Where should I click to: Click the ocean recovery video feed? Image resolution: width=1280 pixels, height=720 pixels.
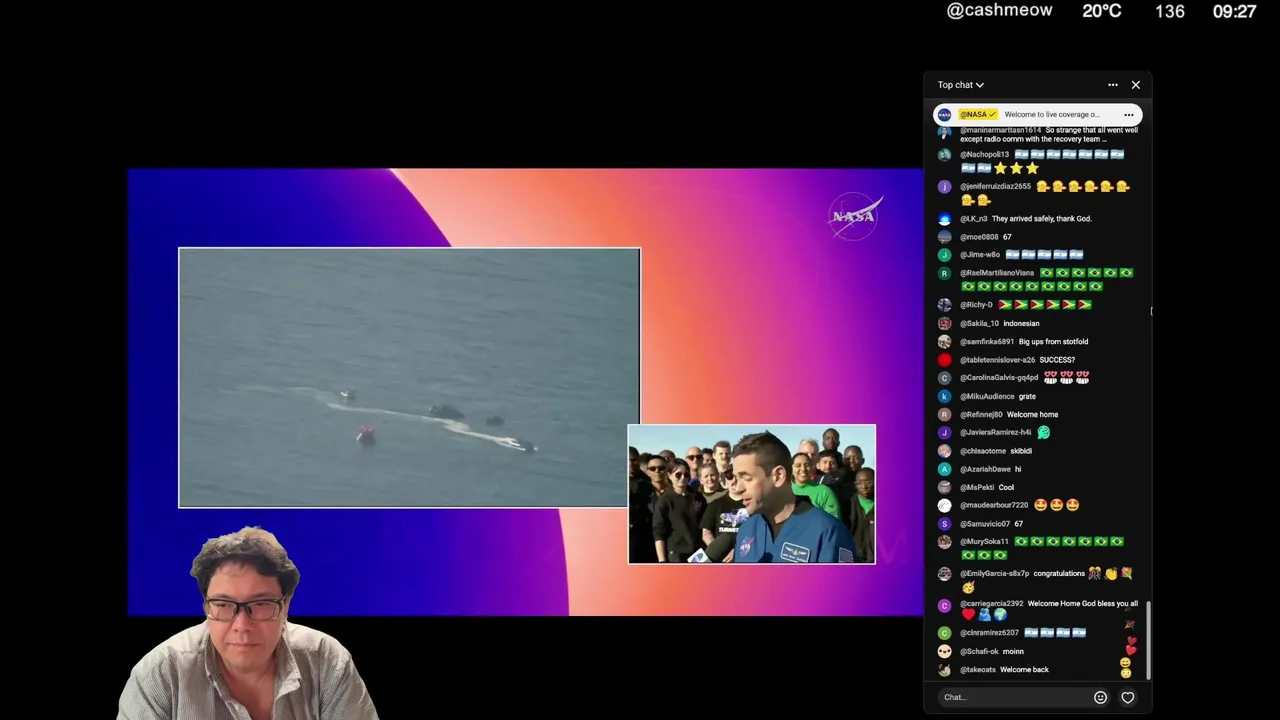[x=409, y=378]
